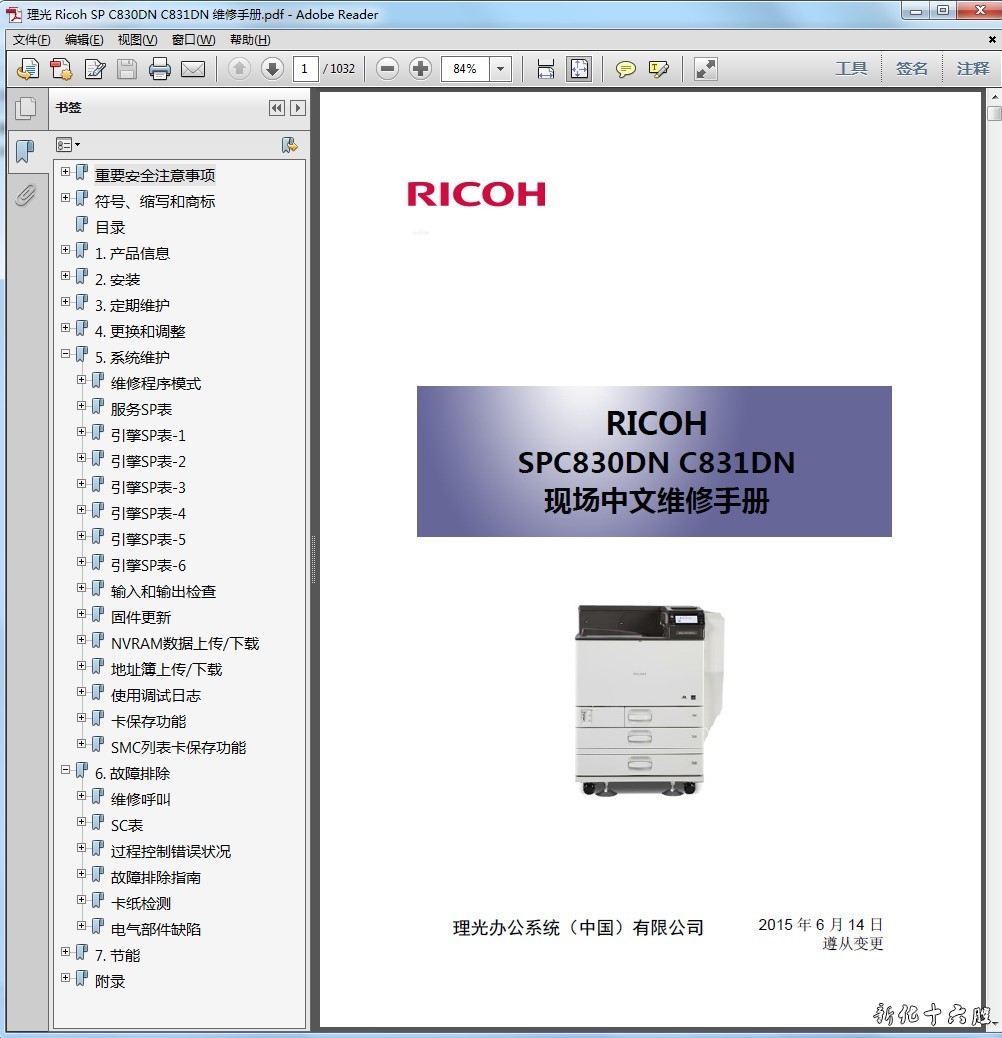Click the email envelope icon

click(x=192, y=69)
